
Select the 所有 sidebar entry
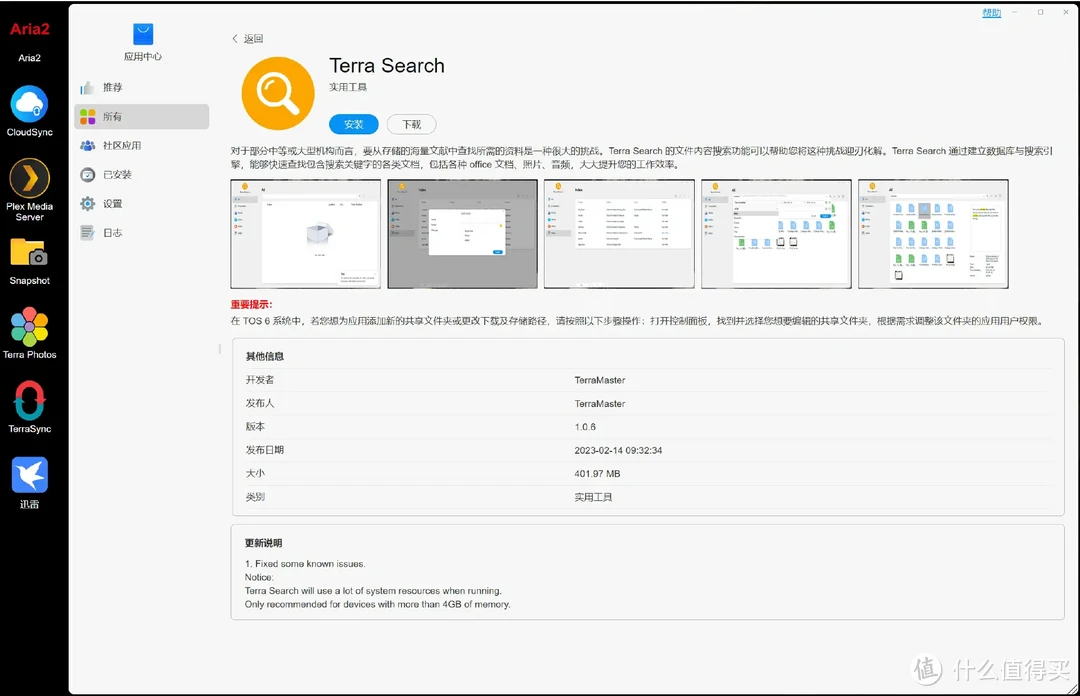coord(141,116)
